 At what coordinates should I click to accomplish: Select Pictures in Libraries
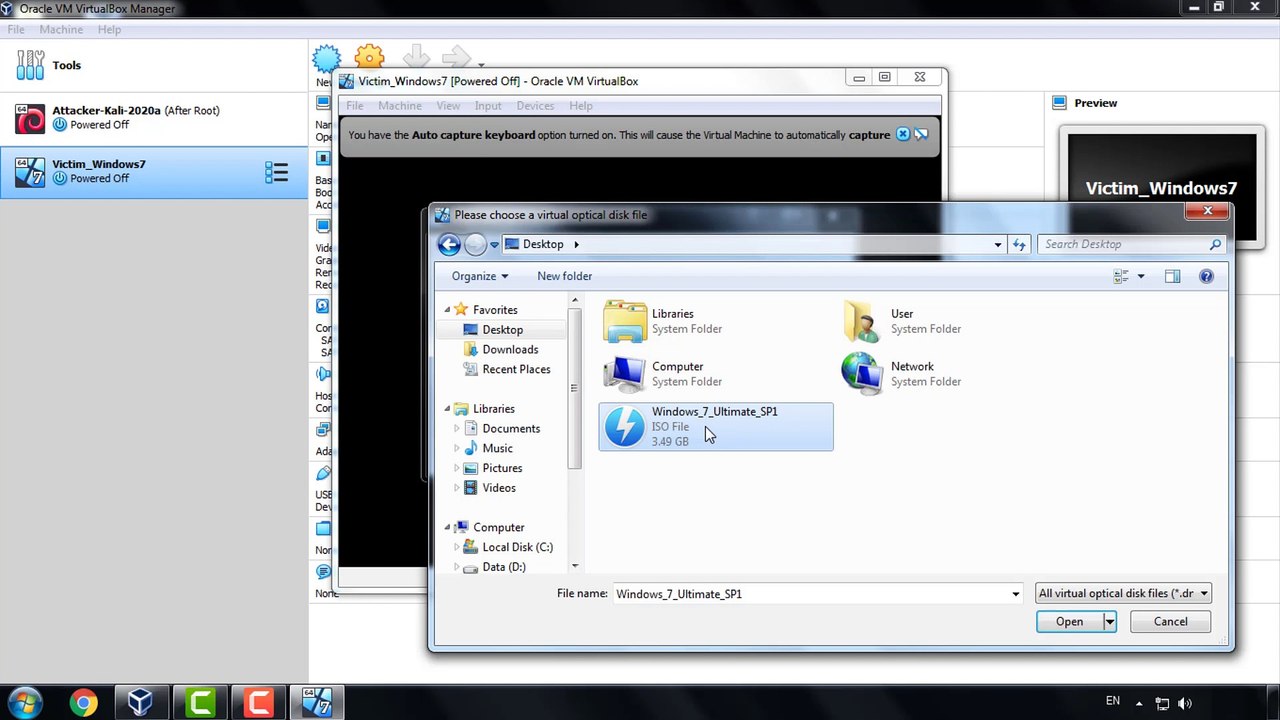[502, 468]
